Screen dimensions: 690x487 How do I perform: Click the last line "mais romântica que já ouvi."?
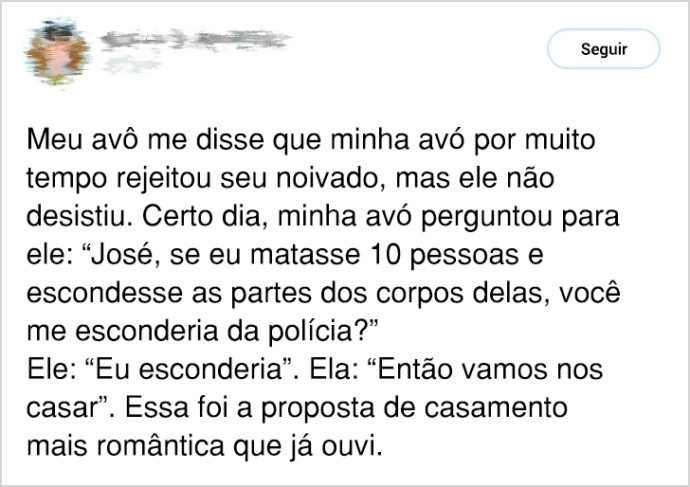point(205,446)
